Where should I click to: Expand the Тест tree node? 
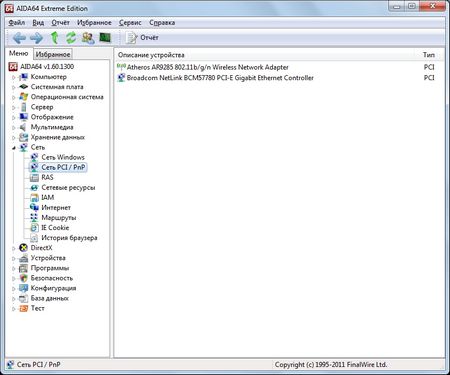(x=13, y=309)
